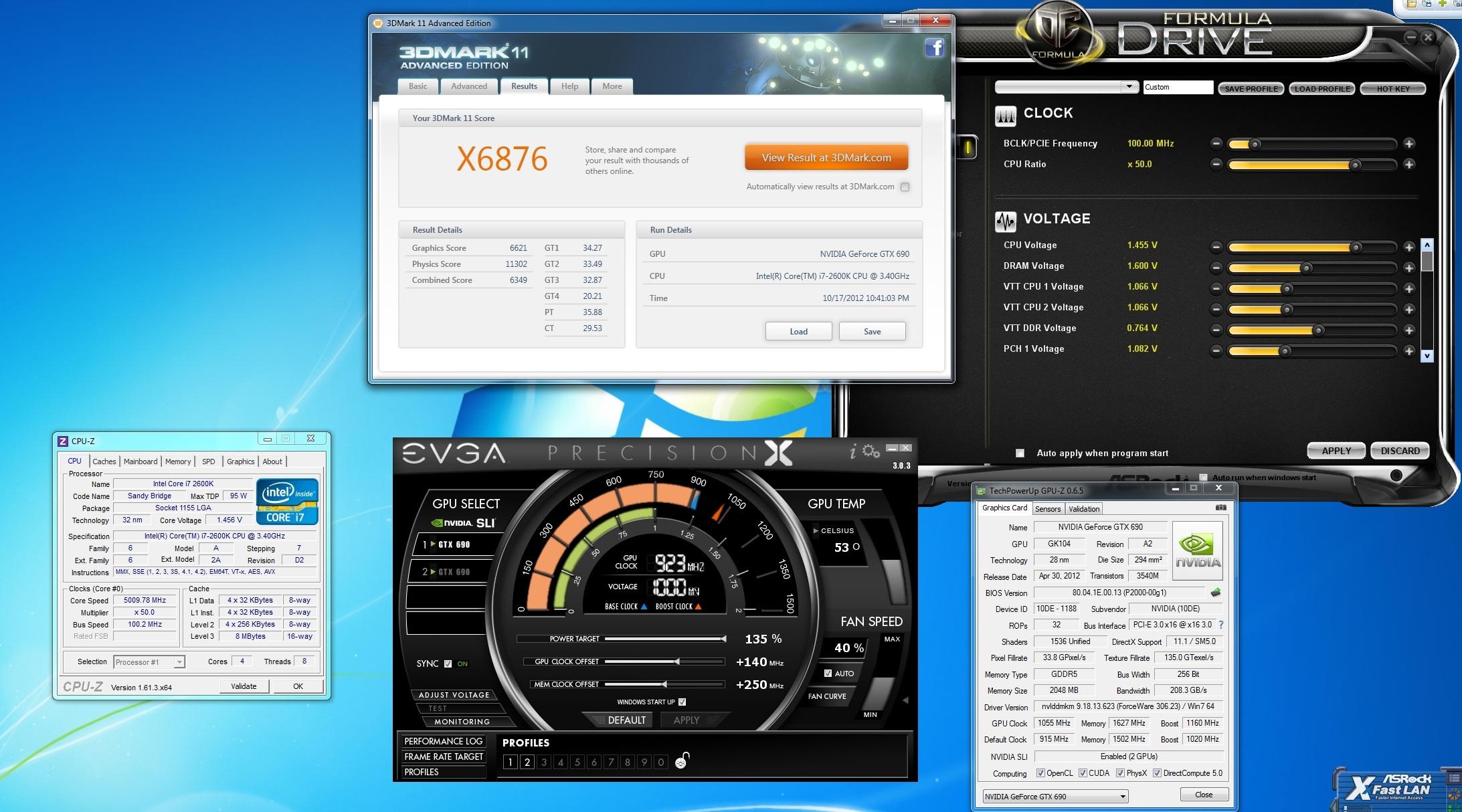The image size is (1462, 812).
Task: Open Precision X info icon
Action: click(x=852, y=453)
